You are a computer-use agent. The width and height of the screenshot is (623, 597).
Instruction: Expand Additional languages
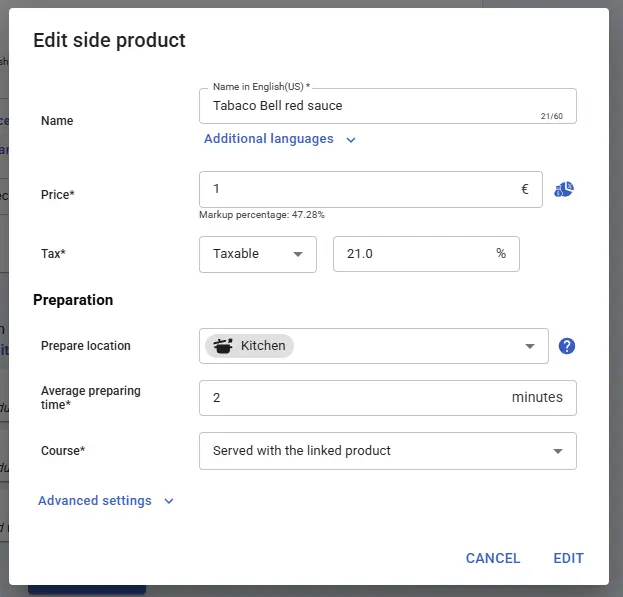click(269, 139)
